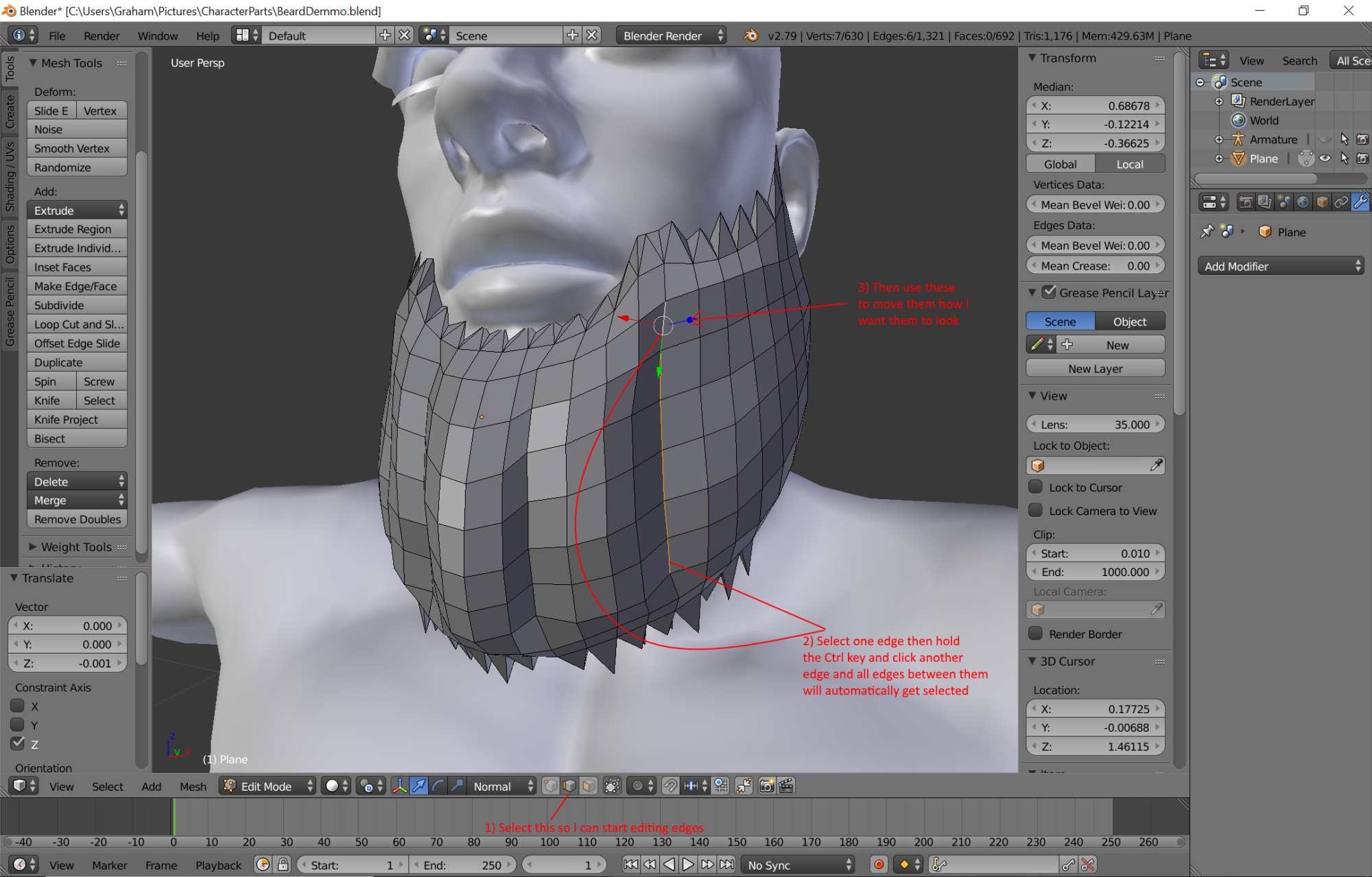
Task: Enable the X constraint axis checkbox
Action: click(18, 706)
